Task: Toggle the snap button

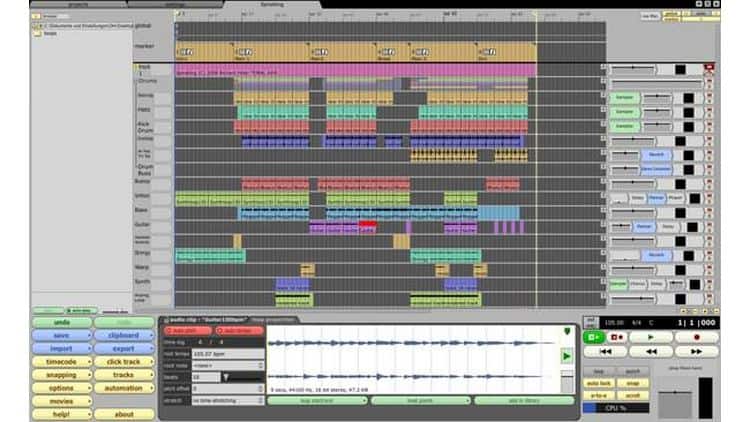Action: pos(632,383)
